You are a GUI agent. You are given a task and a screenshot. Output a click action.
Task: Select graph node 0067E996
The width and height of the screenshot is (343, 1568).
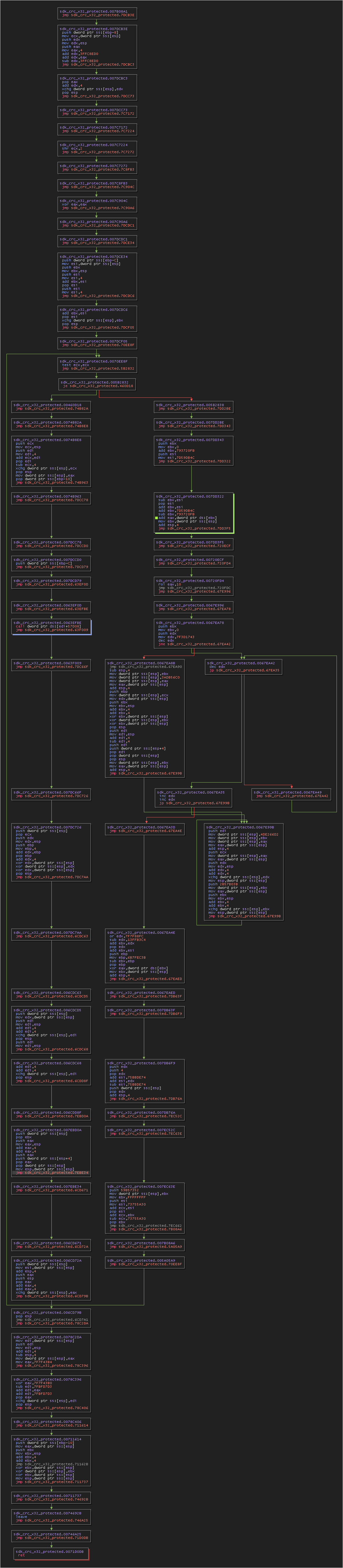[194, 607]
